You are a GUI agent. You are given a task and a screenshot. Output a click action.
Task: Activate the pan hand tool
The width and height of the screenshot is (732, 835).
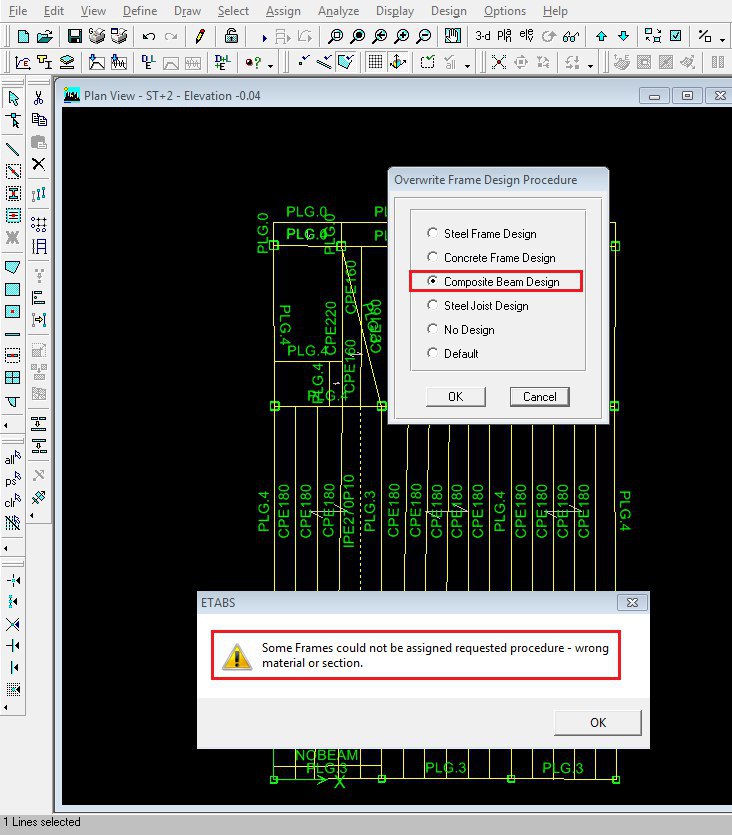(453, 36)
